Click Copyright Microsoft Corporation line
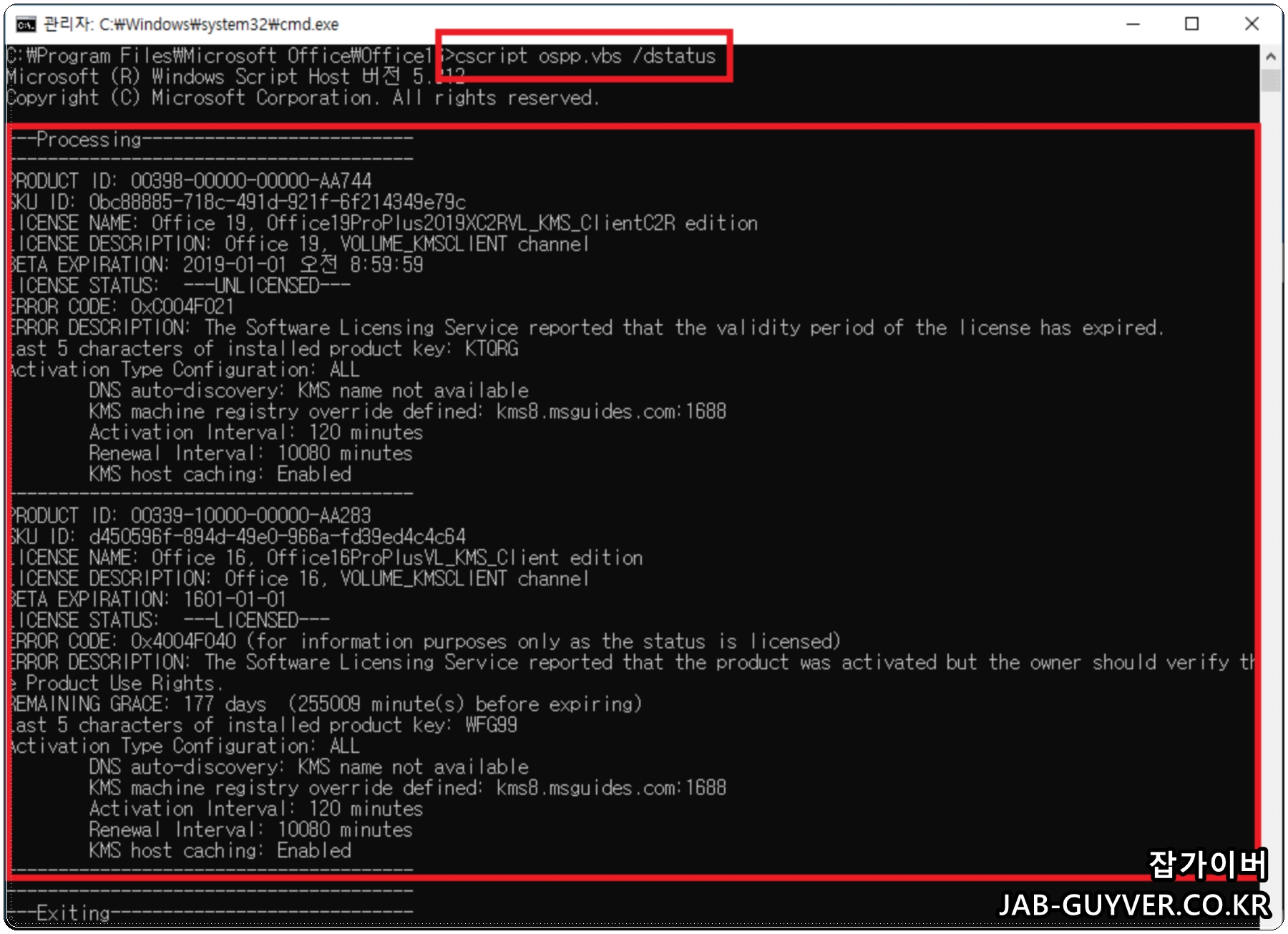Screen dimensions: 1288x934 303,98
